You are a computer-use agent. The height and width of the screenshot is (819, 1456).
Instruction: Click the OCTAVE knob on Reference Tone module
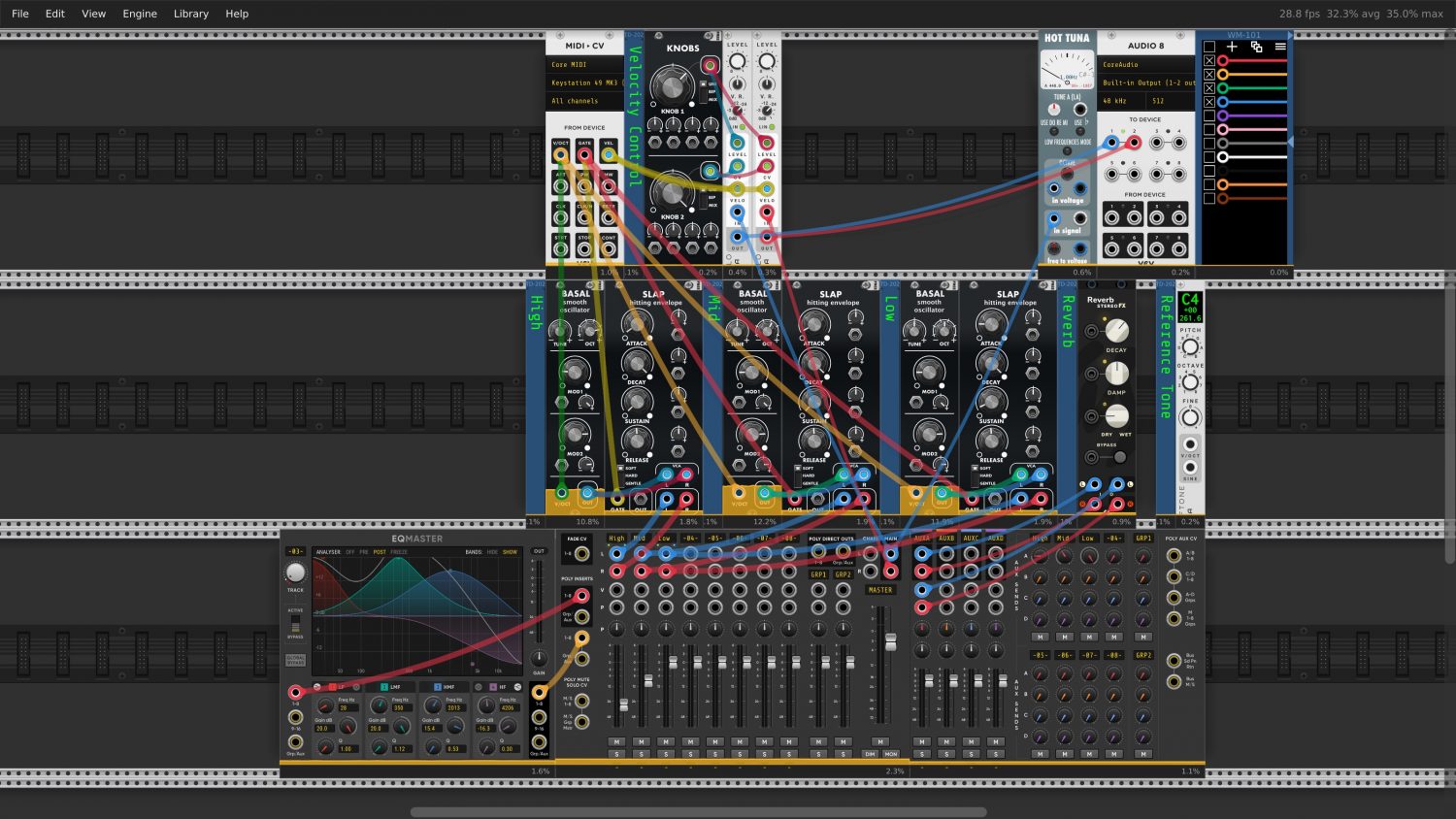[1190, 382]
